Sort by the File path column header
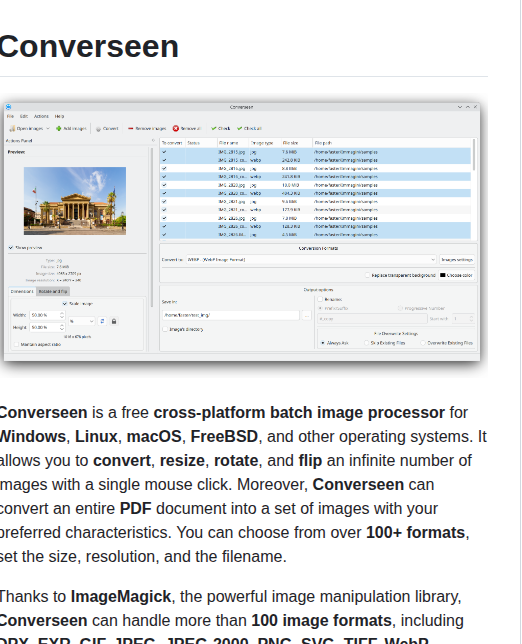The image size is (522, 644). pos(392,143)
